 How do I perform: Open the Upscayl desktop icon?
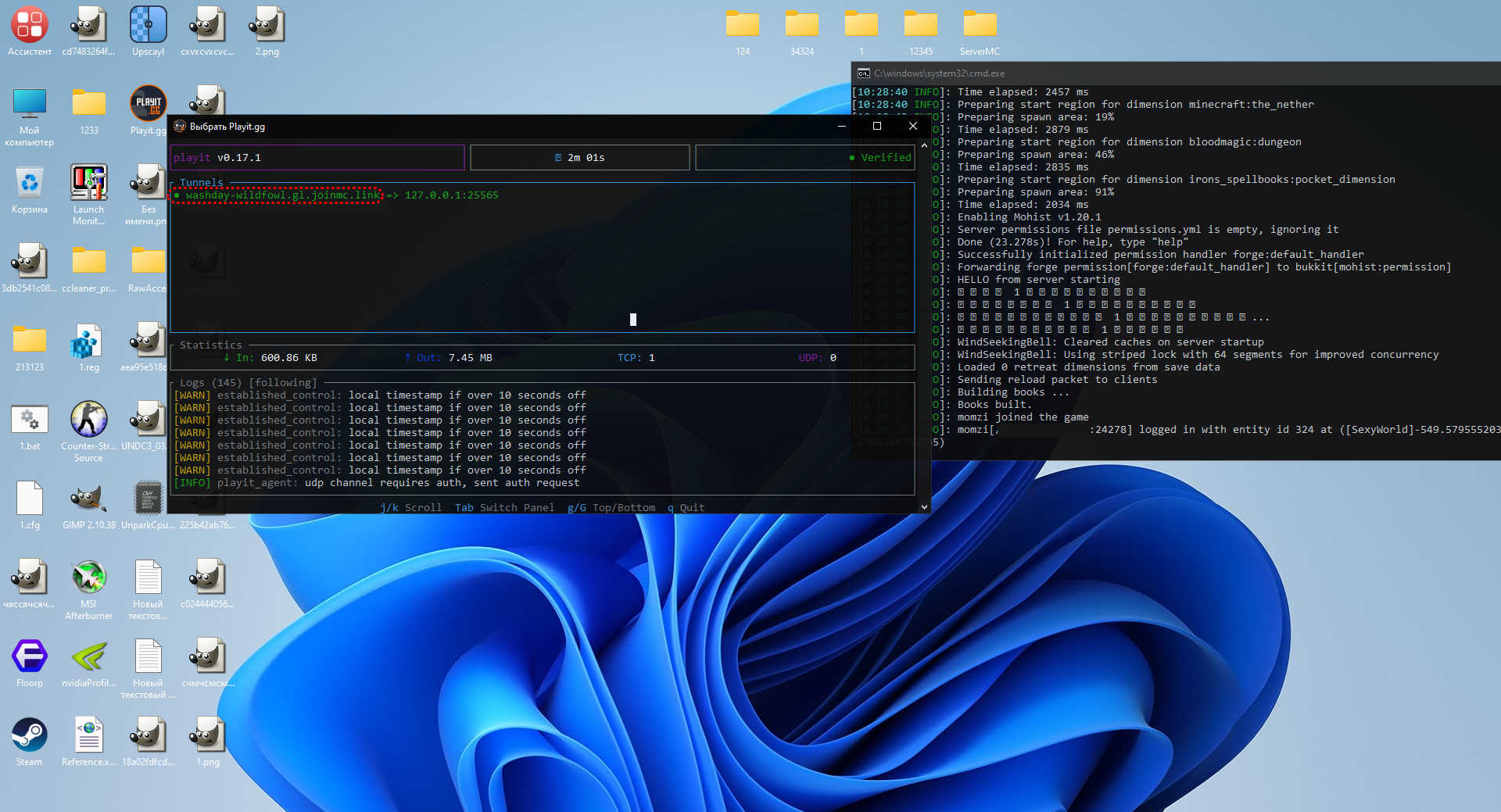148,25
